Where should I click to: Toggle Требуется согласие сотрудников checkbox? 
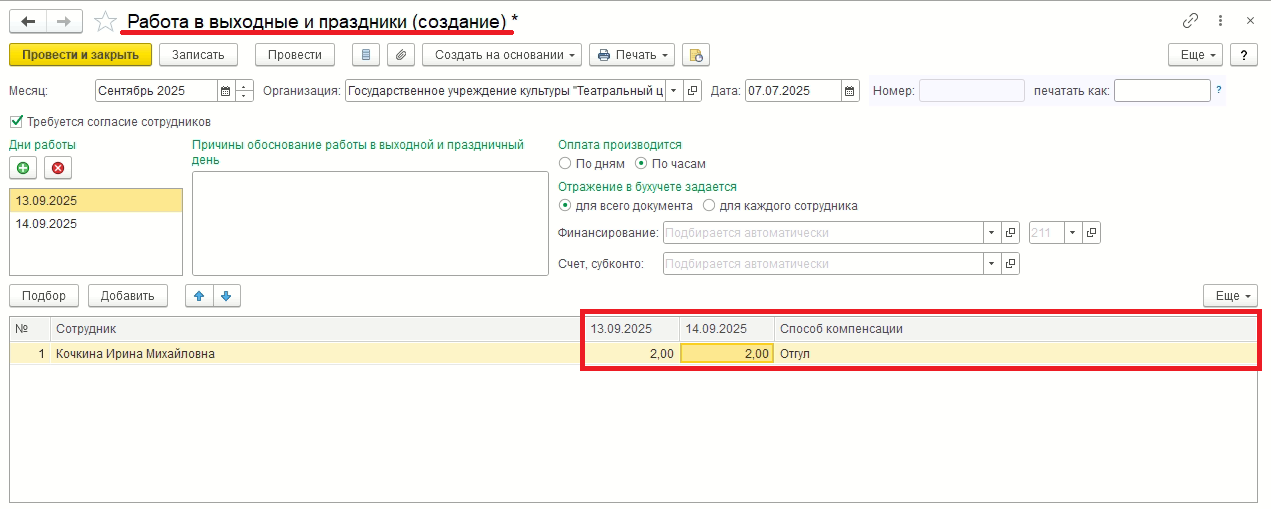15,122
